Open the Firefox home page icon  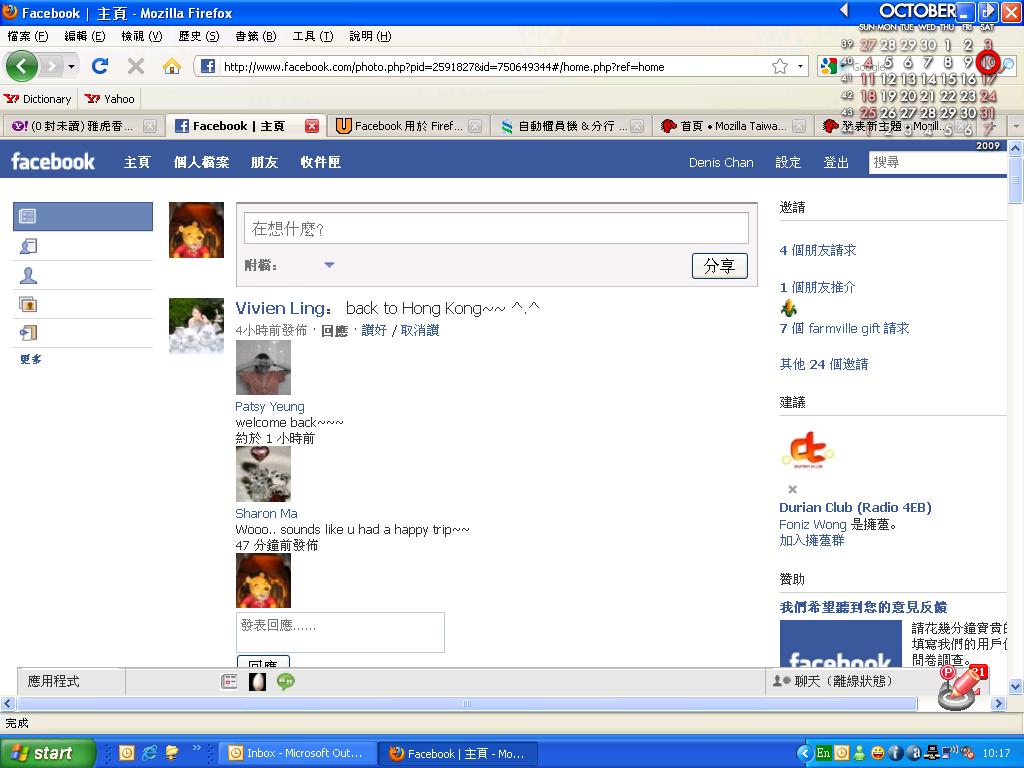pyautogui.click(x=171, y=66)
